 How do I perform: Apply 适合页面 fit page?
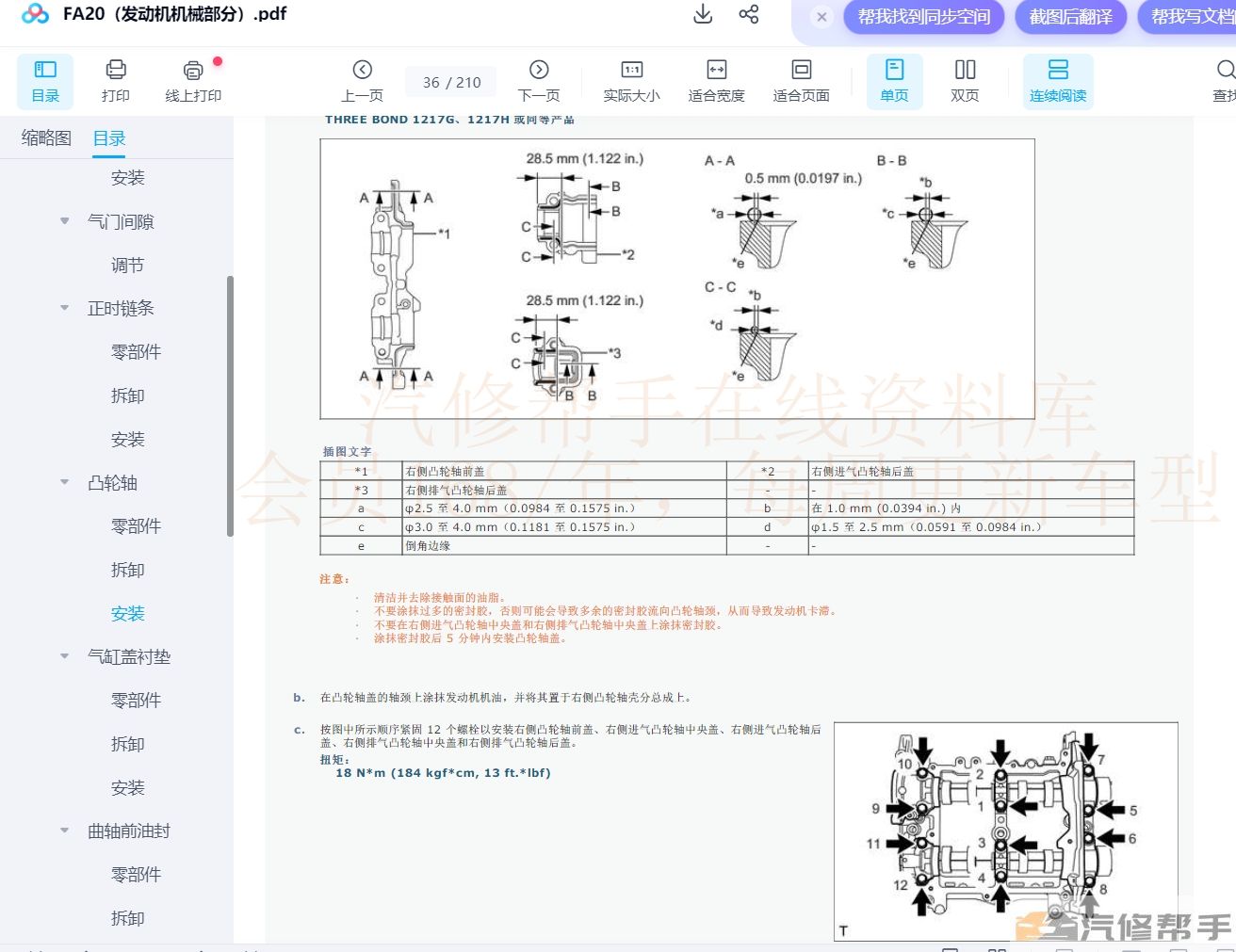[x=801, y=81]
